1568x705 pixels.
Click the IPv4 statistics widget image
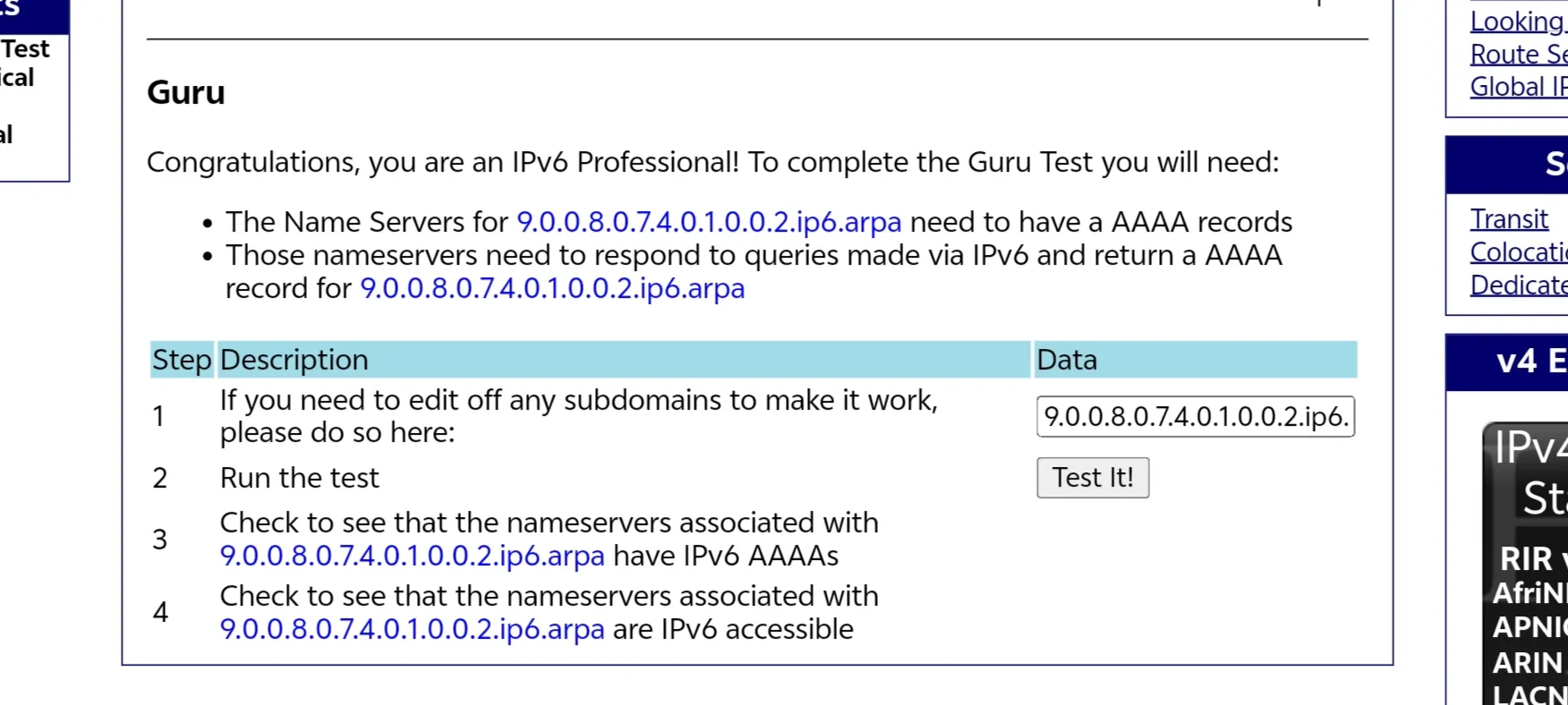click(x=1525, y=564)
